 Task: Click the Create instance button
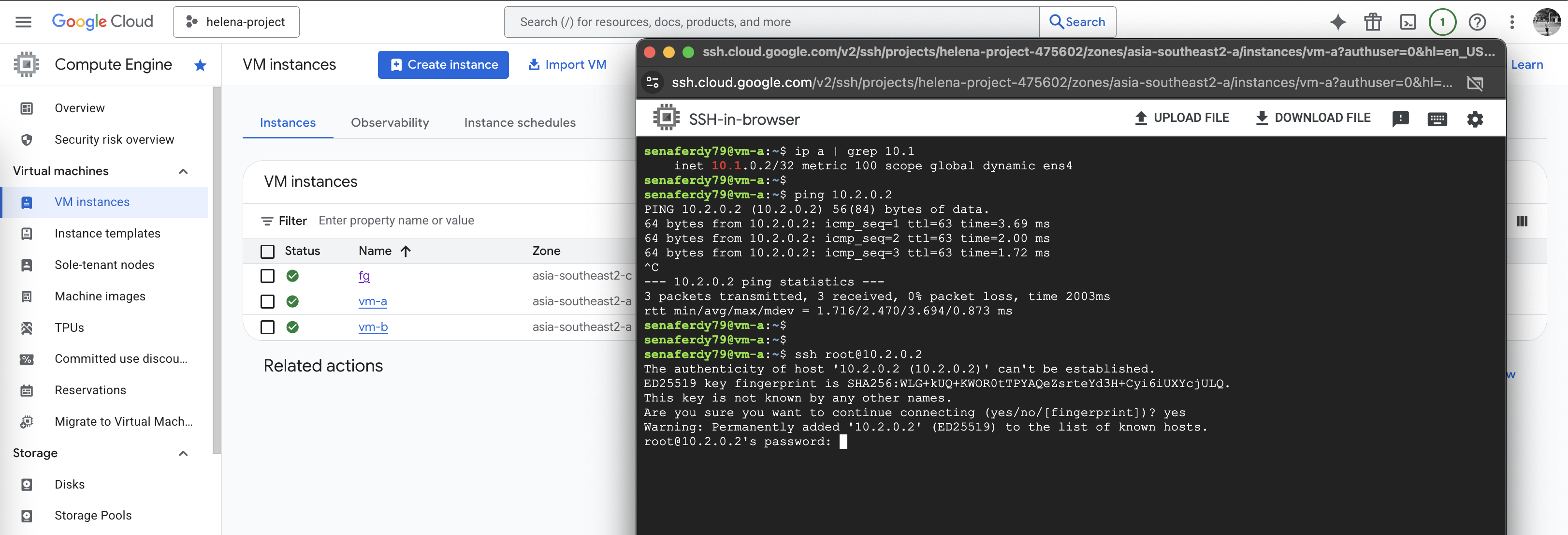click(443, 65)
